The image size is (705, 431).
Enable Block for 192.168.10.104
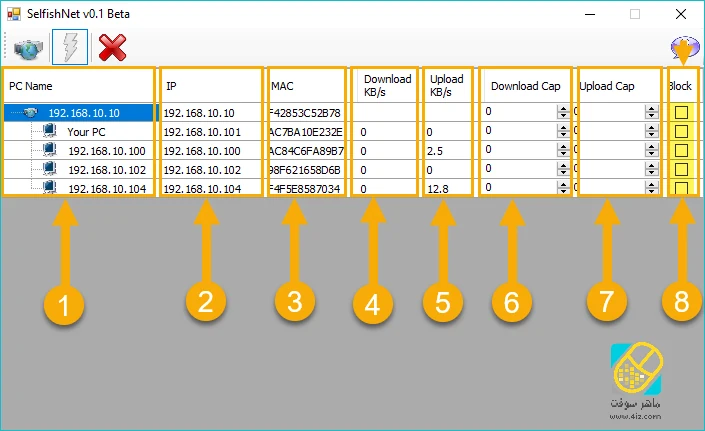[681, 188]
